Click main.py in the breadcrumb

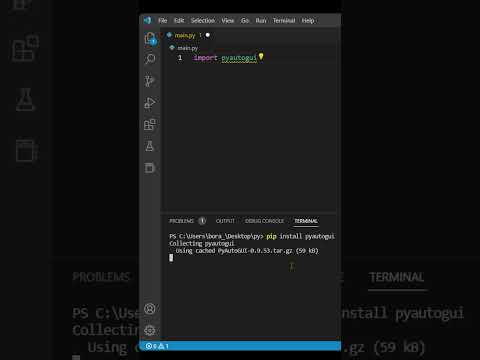pos(187,48)
